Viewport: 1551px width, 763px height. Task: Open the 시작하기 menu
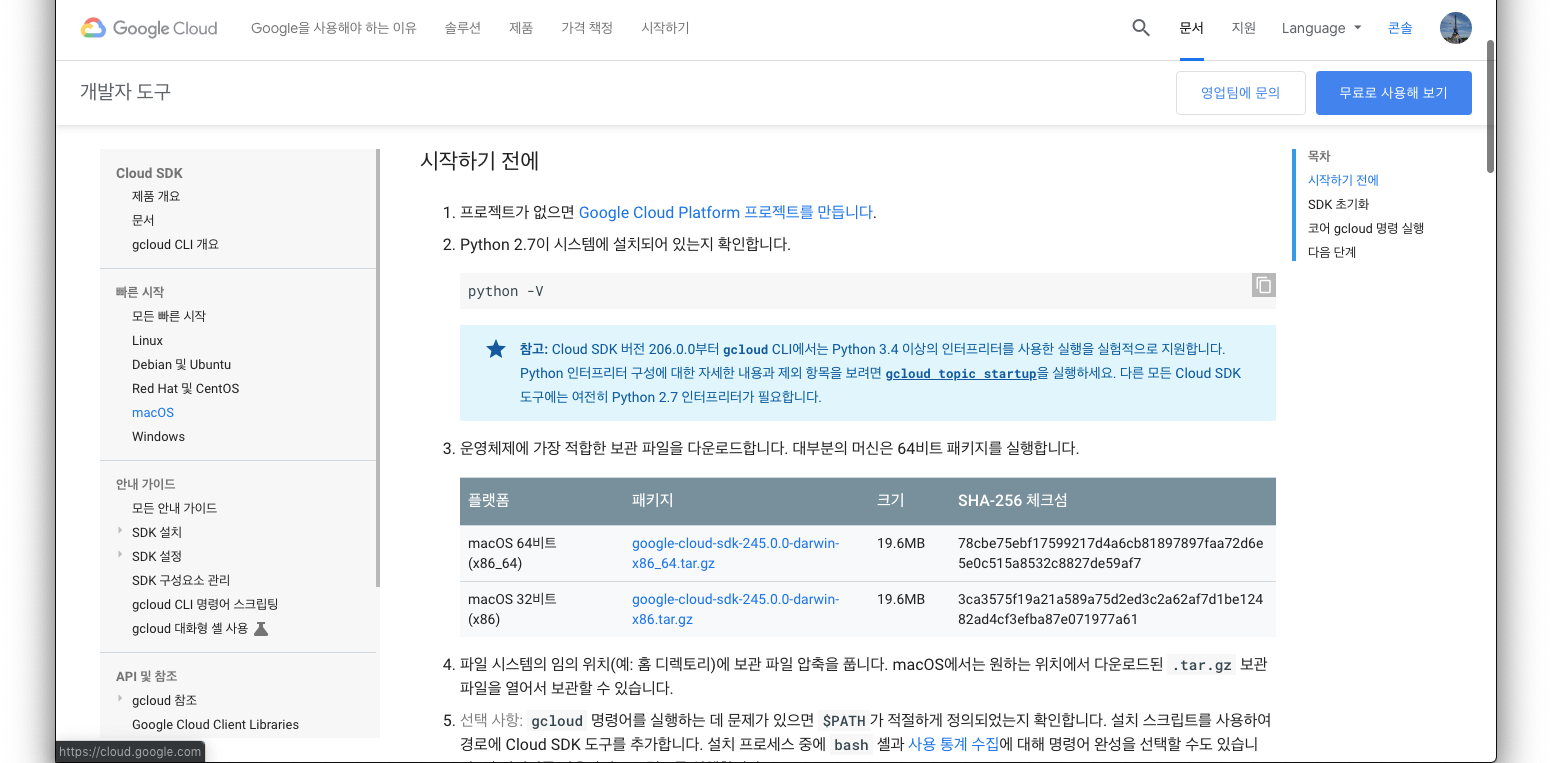665,28
